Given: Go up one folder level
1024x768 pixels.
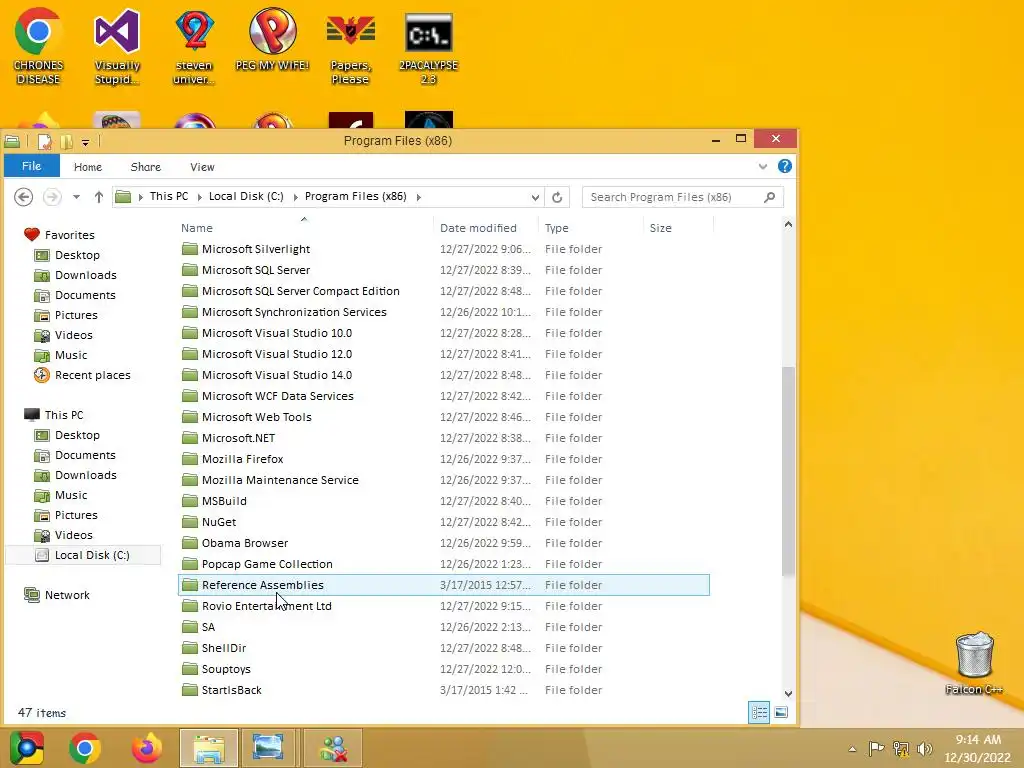Looking at the screenshot, I should pos(99,197).
